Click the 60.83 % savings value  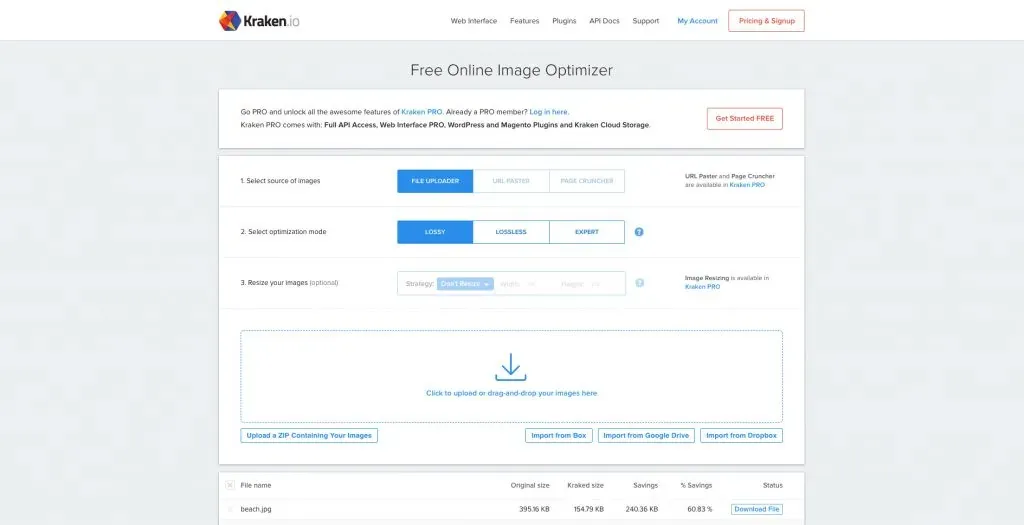699,509
